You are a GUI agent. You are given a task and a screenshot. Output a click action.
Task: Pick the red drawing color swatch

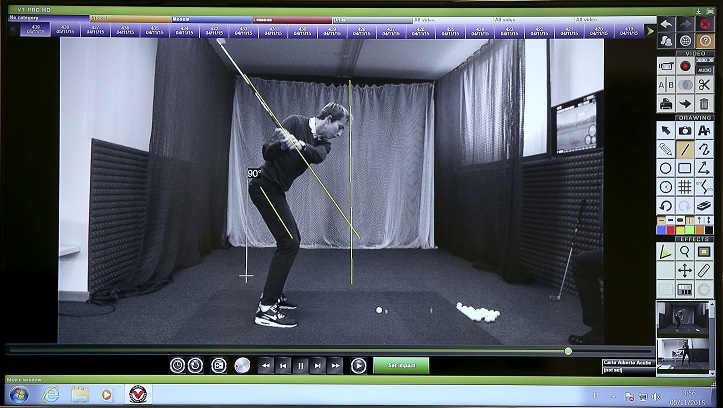[671, 230]
